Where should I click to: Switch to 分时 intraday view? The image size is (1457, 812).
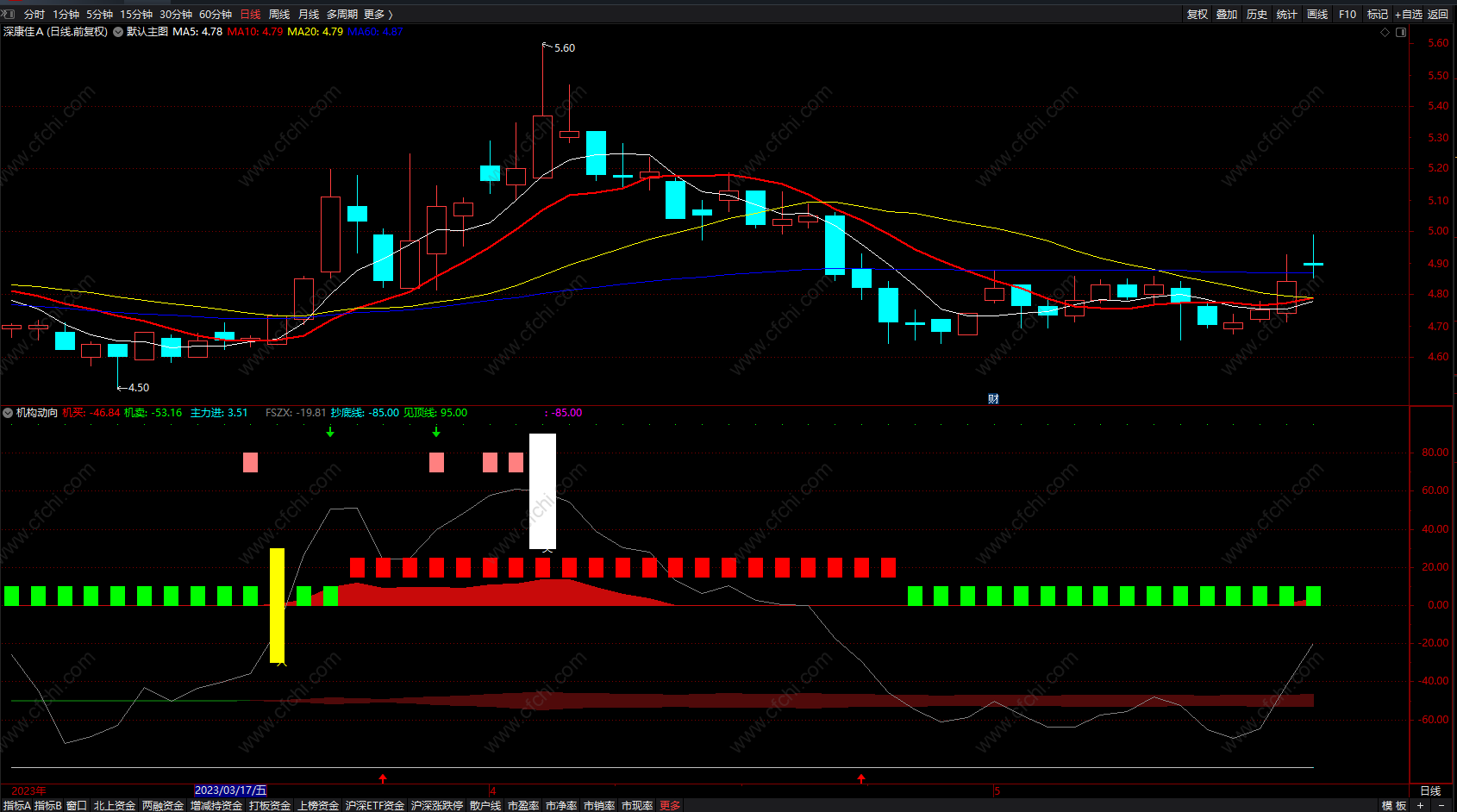[x=34, y=14]
